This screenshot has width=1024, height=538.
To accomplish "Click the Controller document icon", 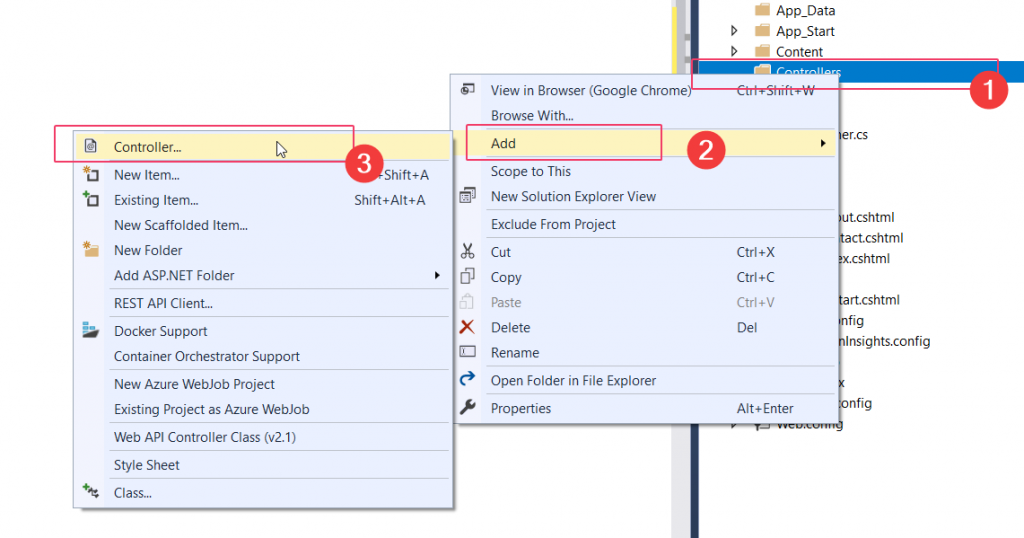I will [x=91, y=146].
